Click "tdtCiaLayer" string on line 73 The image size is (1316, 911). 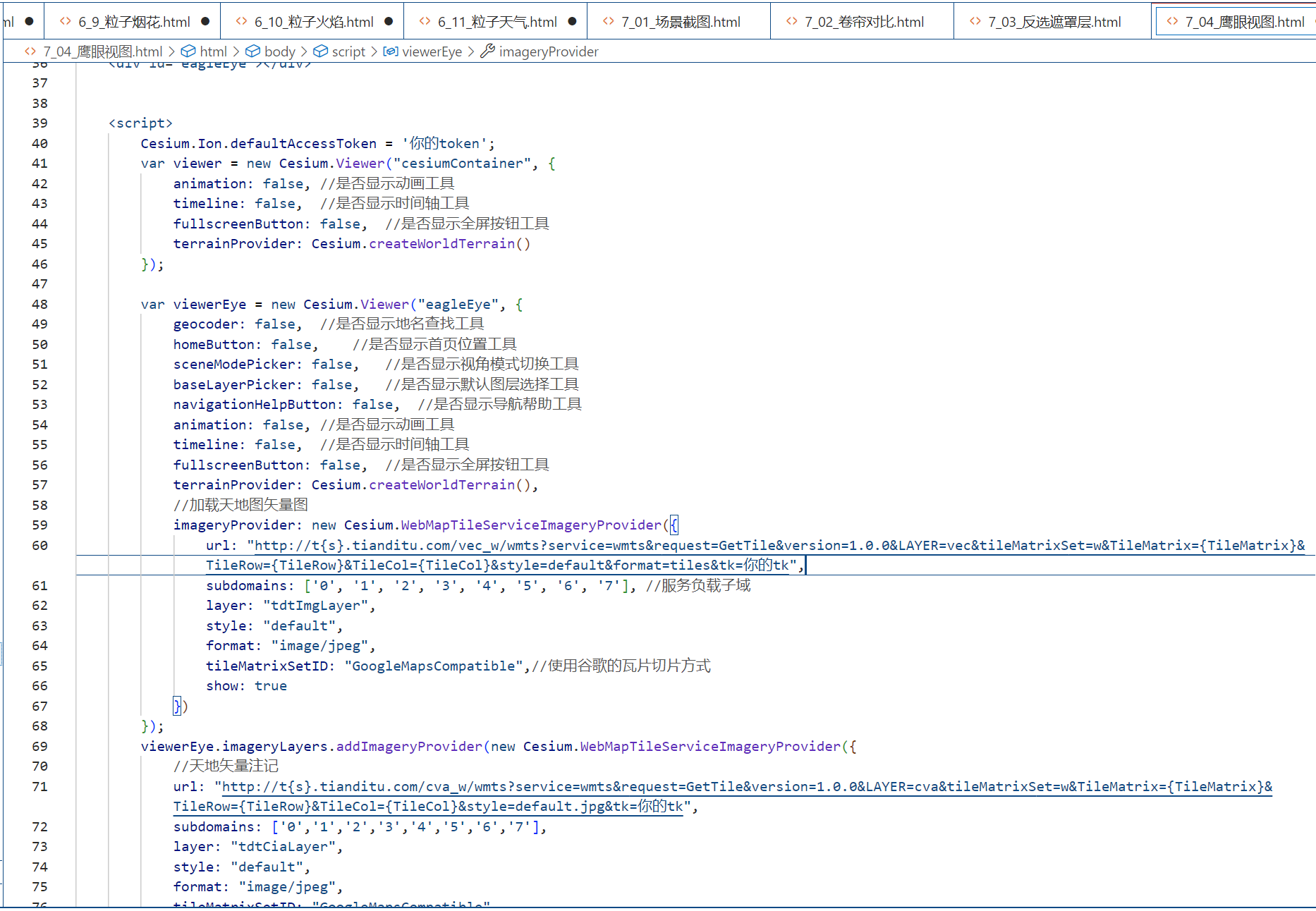tap(284, 846)
